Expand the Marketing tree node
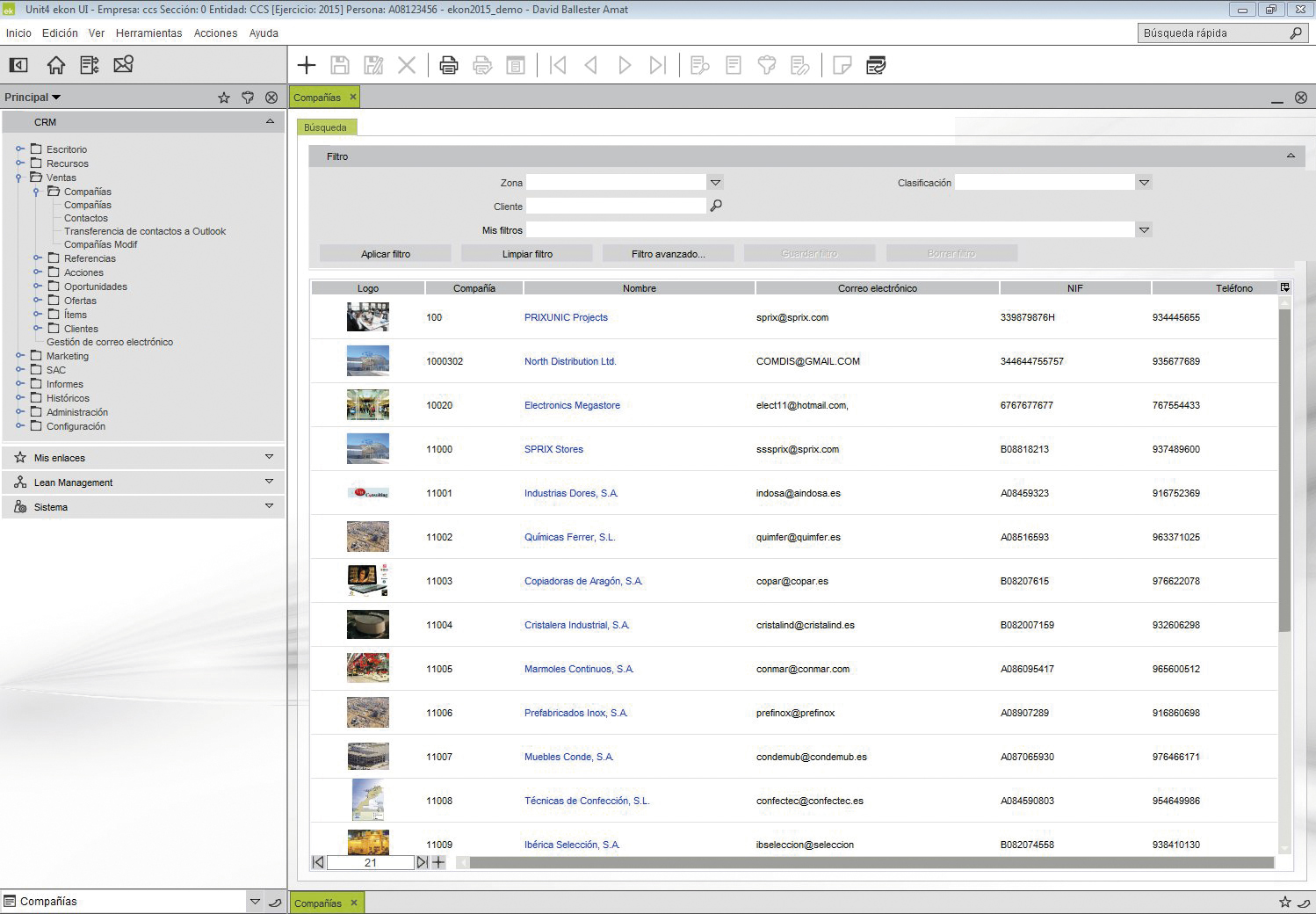 pyautogui.click(x=20, y=356)
